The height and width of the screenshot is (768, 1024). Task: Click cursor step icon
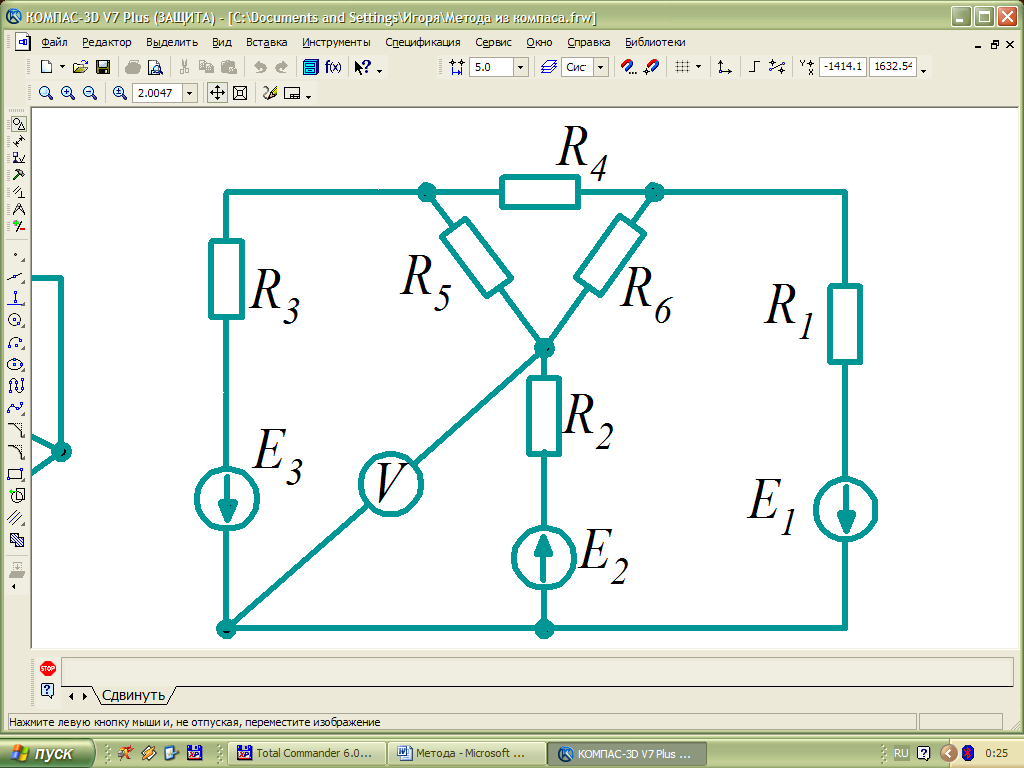pos(456,67)
